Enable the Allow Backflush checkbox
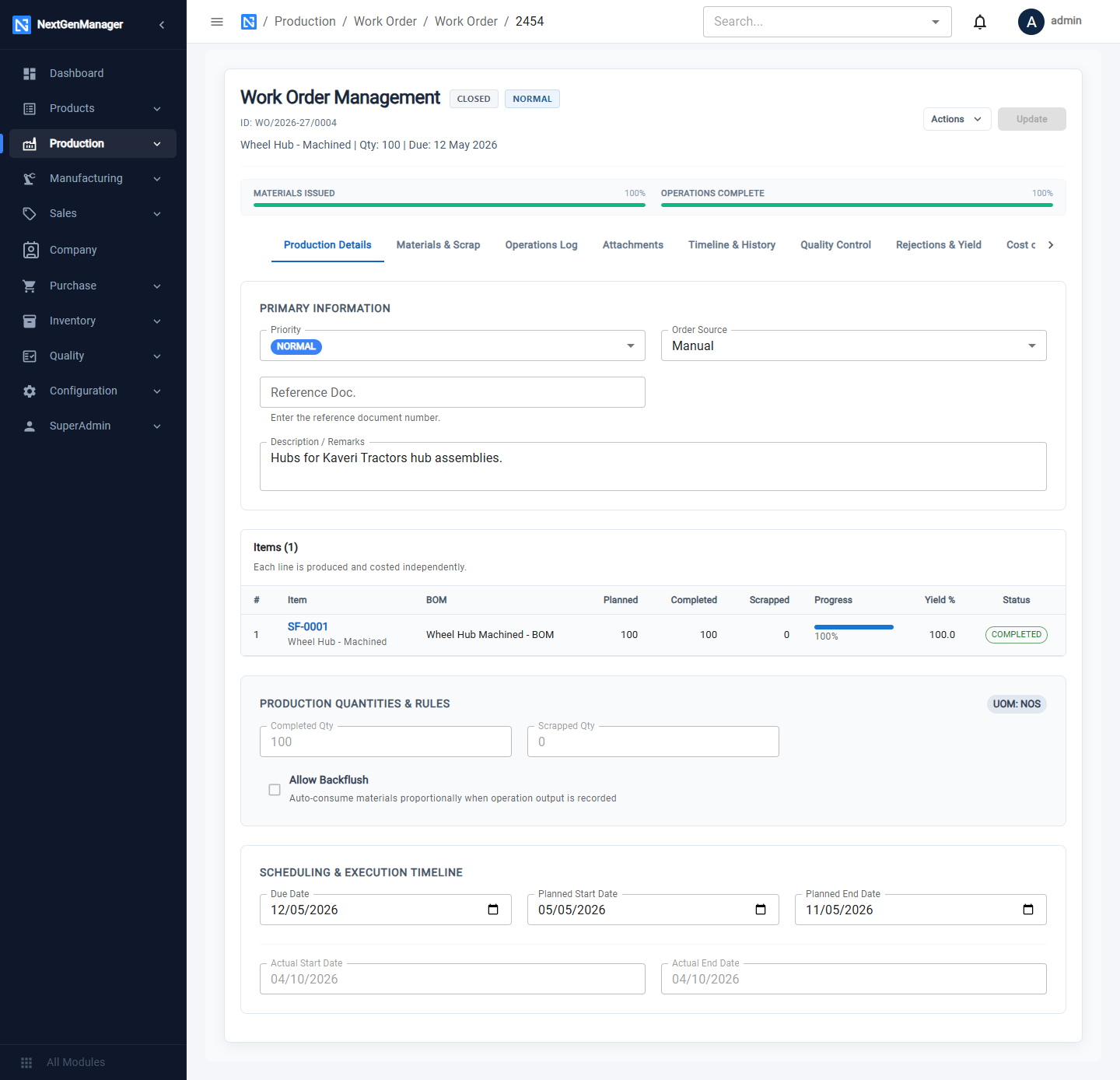Screen dimensions: 1120x1080 (275, 790)
